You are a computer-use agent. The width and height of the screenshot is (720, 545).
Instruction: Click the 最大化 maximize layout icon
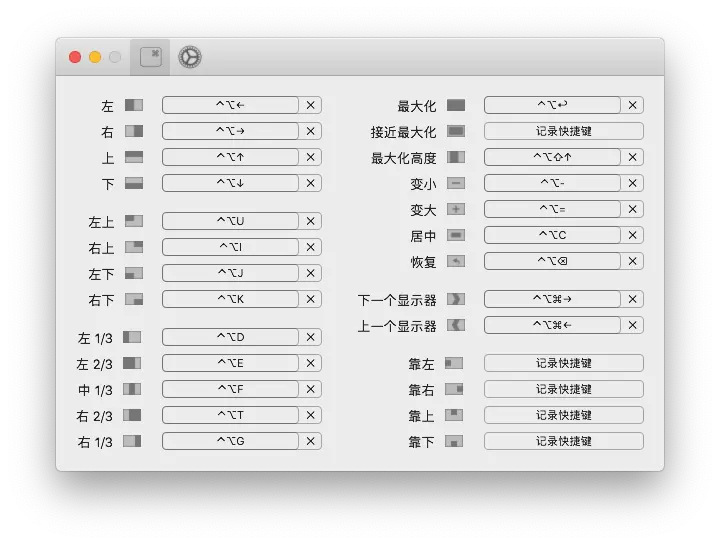pyautogui.click(x=456, y=105)
